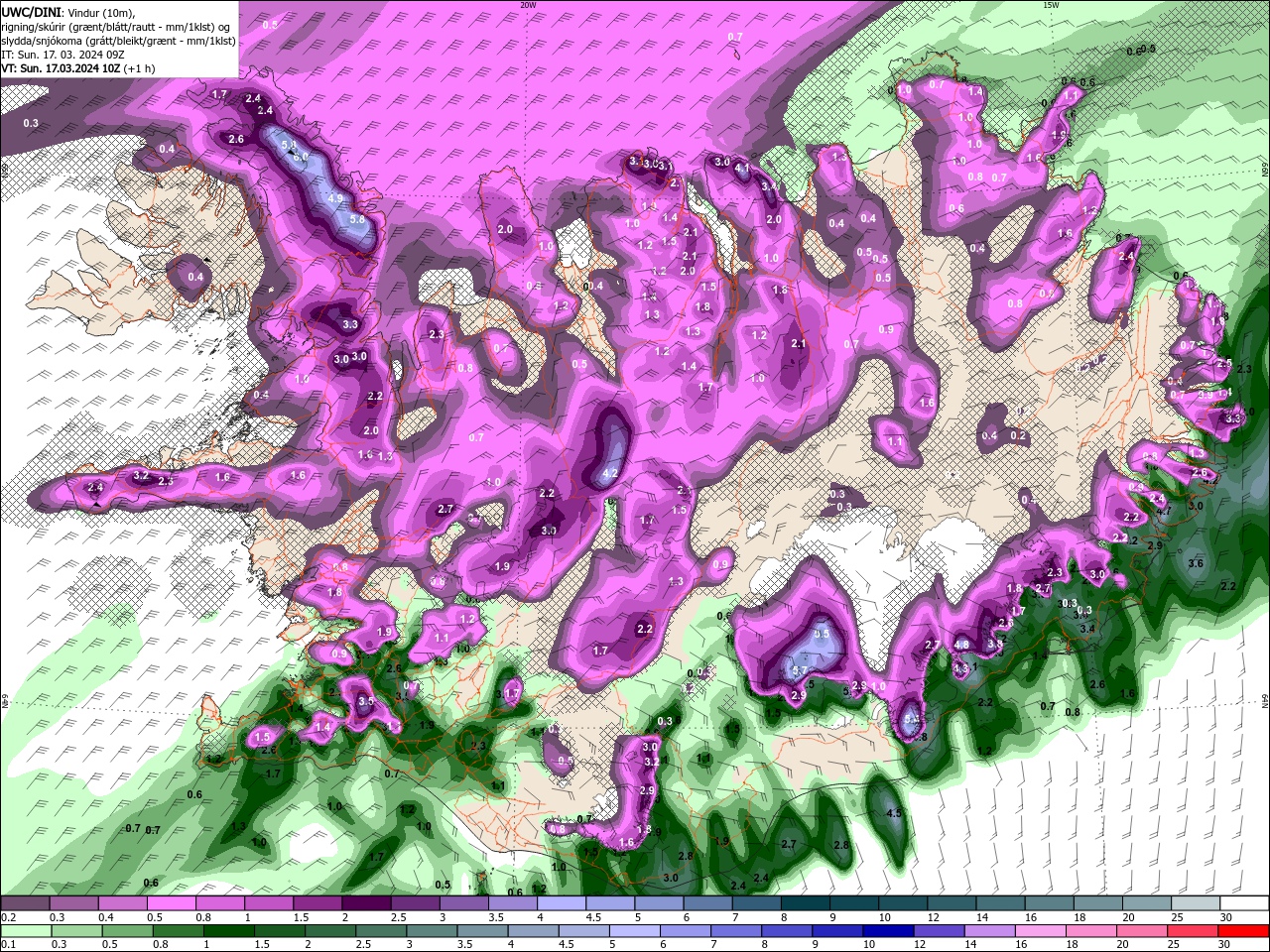This screenshot has height=952, width=1270.
Task: Click the red rain scale swatch after 30
Action: (1244, 931)
